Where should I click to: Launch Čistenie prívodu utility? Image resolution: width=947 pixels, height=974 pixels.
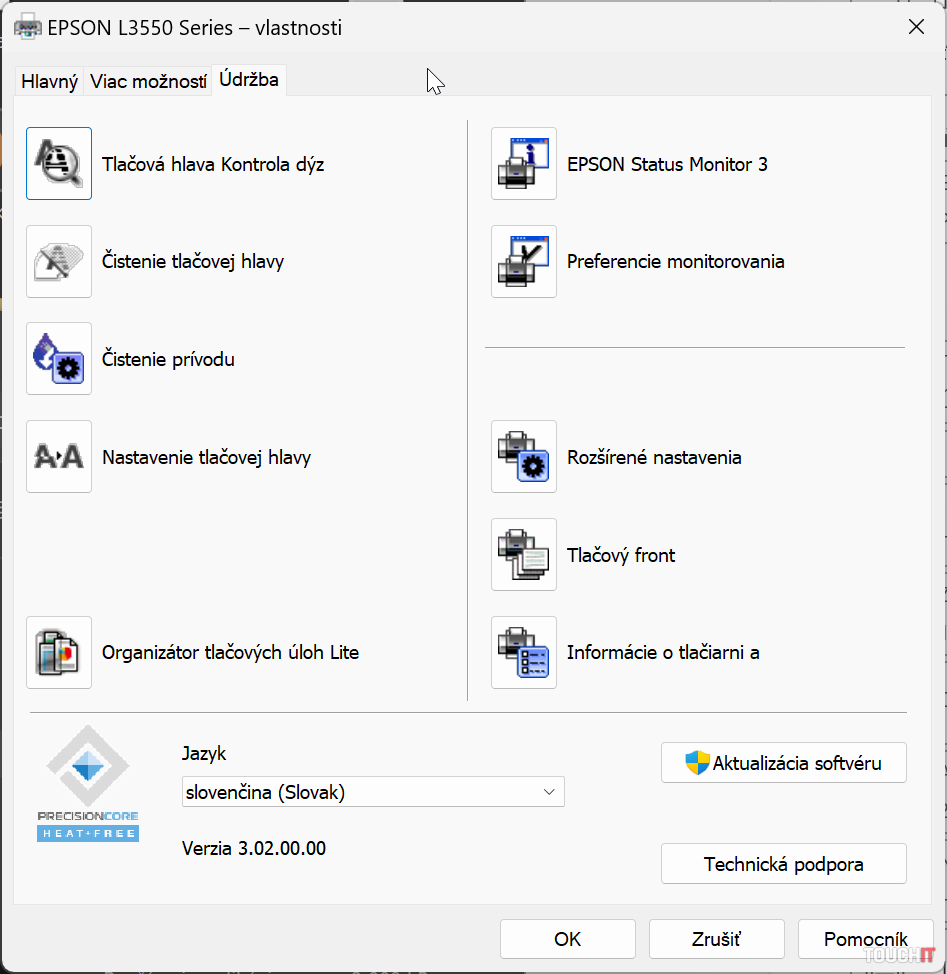point(58,359)
